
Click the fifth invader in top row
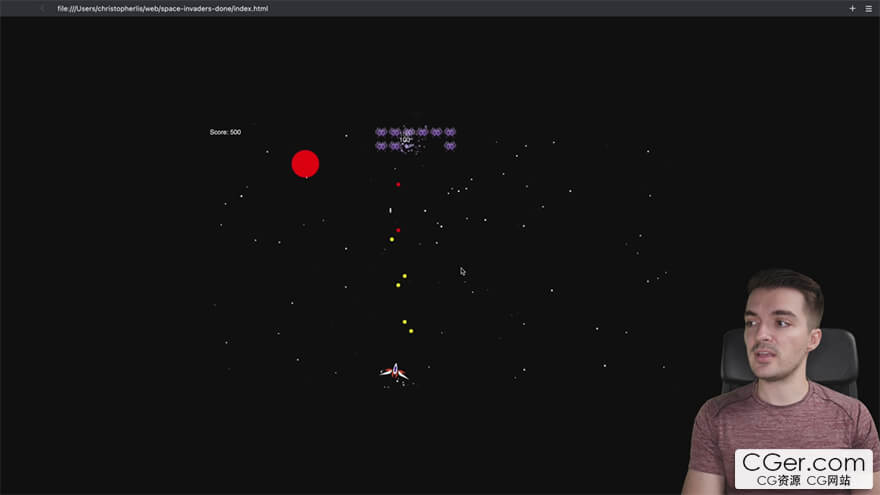(x=436, y=132)
